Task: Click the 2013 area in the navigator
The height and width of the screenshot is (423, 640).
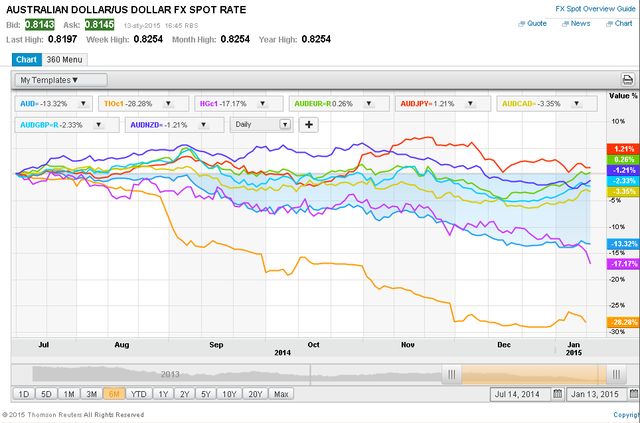Action: pyautogui.click(x=170, y=374)
